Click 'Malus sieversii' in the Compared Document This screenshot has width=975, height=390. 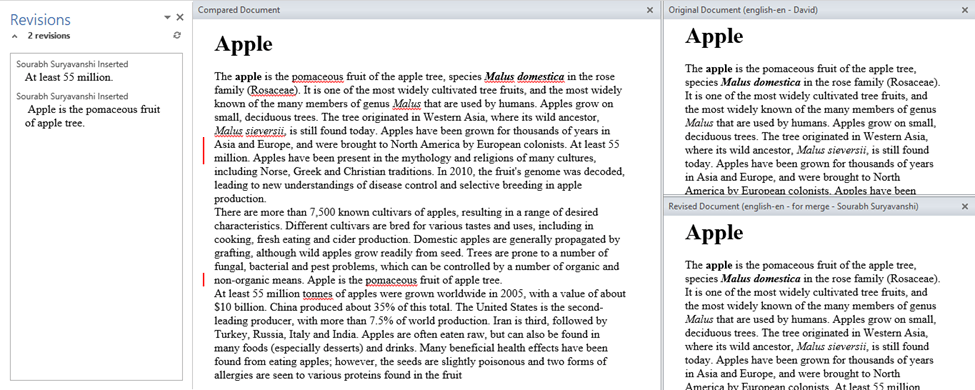pyautogui.click(x=249, y=131)
